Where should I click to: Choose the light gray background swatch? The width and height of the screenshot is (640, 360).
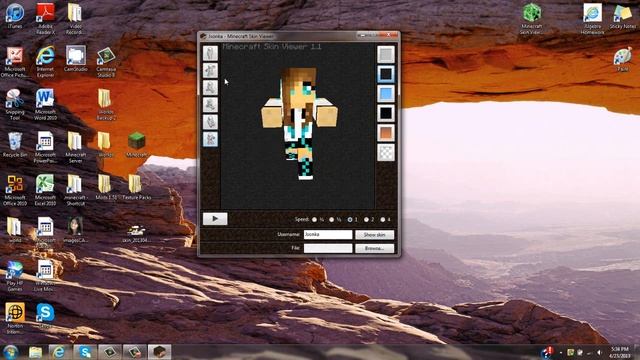coord(385,54)
